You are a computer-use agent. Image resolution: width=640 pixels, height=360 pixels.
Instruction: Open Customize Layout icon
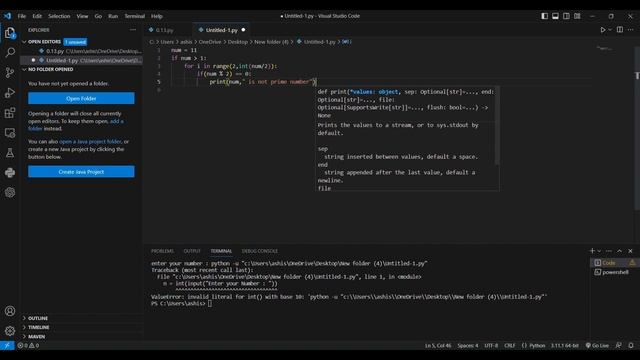[x=577, y=16]
